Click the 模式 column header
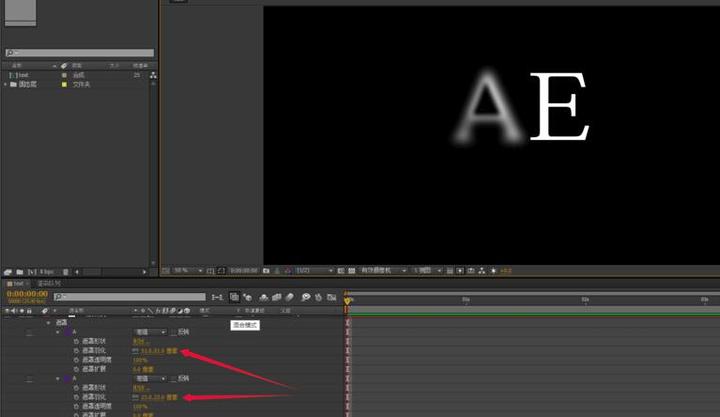This screenshot has height=417, width=720. [x=205, y=311]
